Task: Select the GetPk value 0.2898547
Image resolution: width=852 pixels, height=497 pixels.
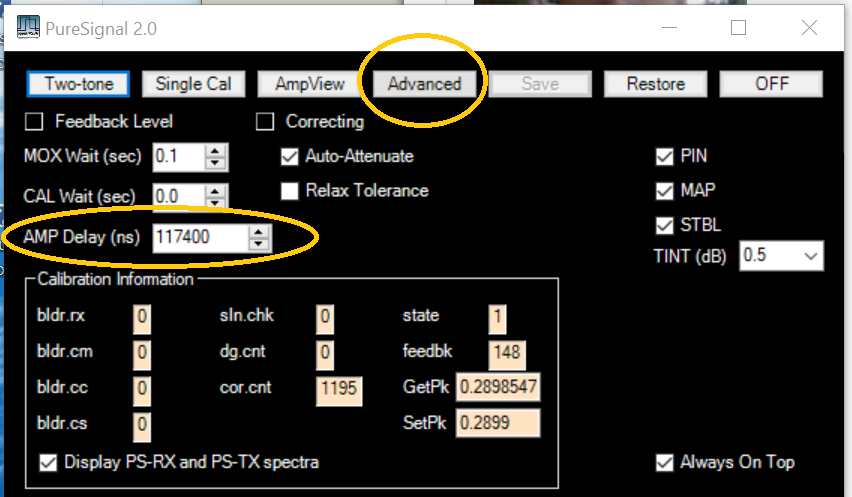Action: [x=498, y=387]
